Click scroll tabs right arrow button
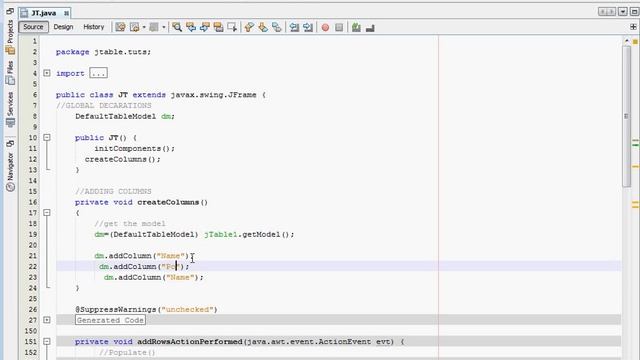640x360 pixels. tap(611, 11)
